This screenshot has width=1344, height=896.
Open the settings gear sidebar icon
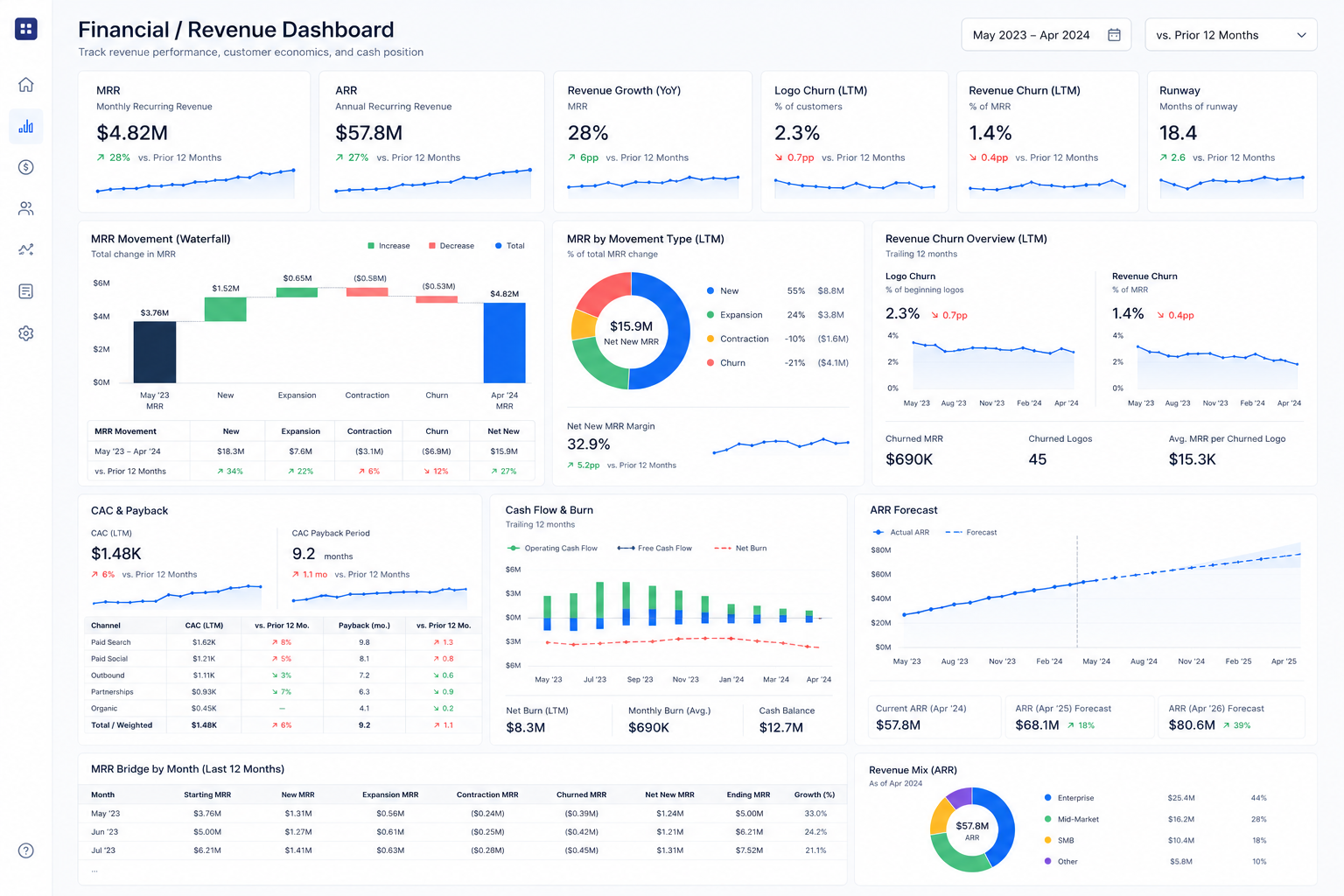(x=26, y=333)
